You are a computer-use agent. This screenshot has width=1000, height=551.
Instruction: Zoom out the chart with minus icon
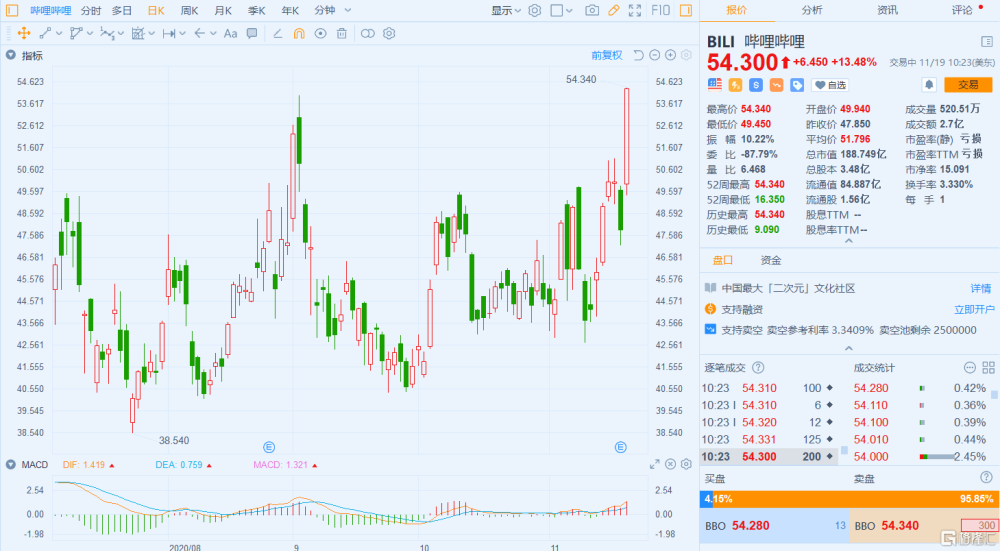coord(654,55)
